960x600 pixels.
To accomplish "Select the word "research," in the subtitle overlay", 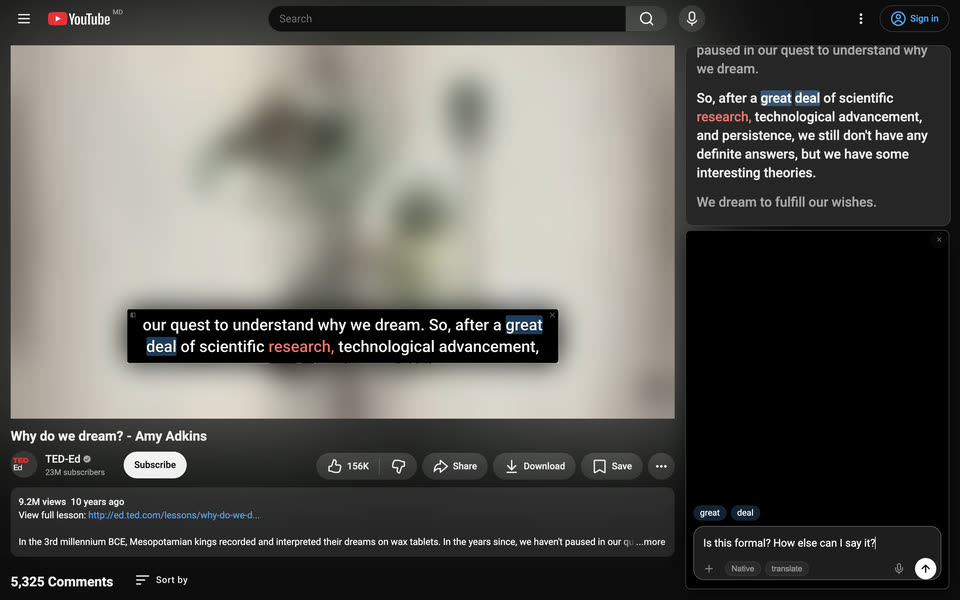I will 301,347.
